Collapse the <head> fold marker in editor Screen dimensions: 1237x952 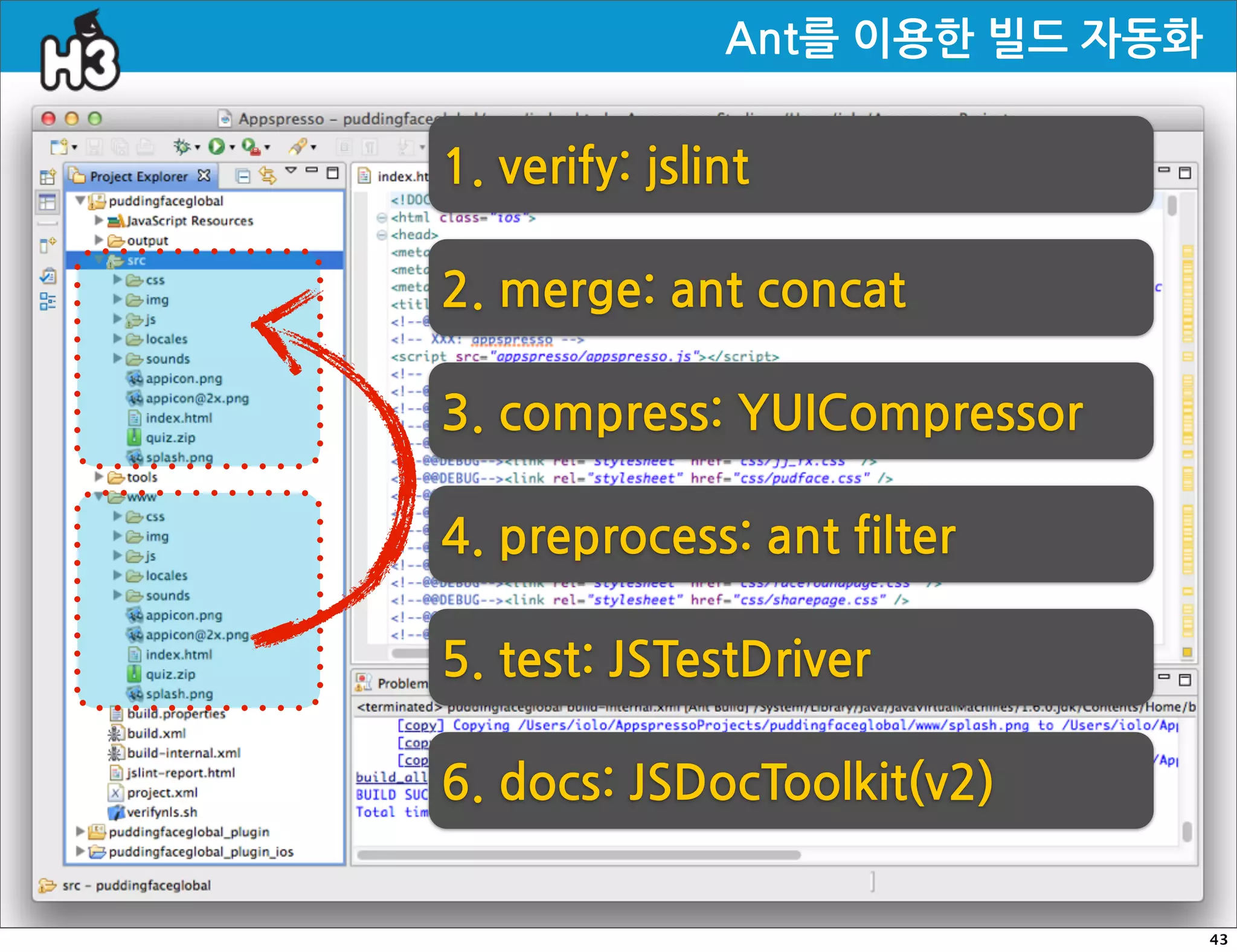click(x=382, y=234)
